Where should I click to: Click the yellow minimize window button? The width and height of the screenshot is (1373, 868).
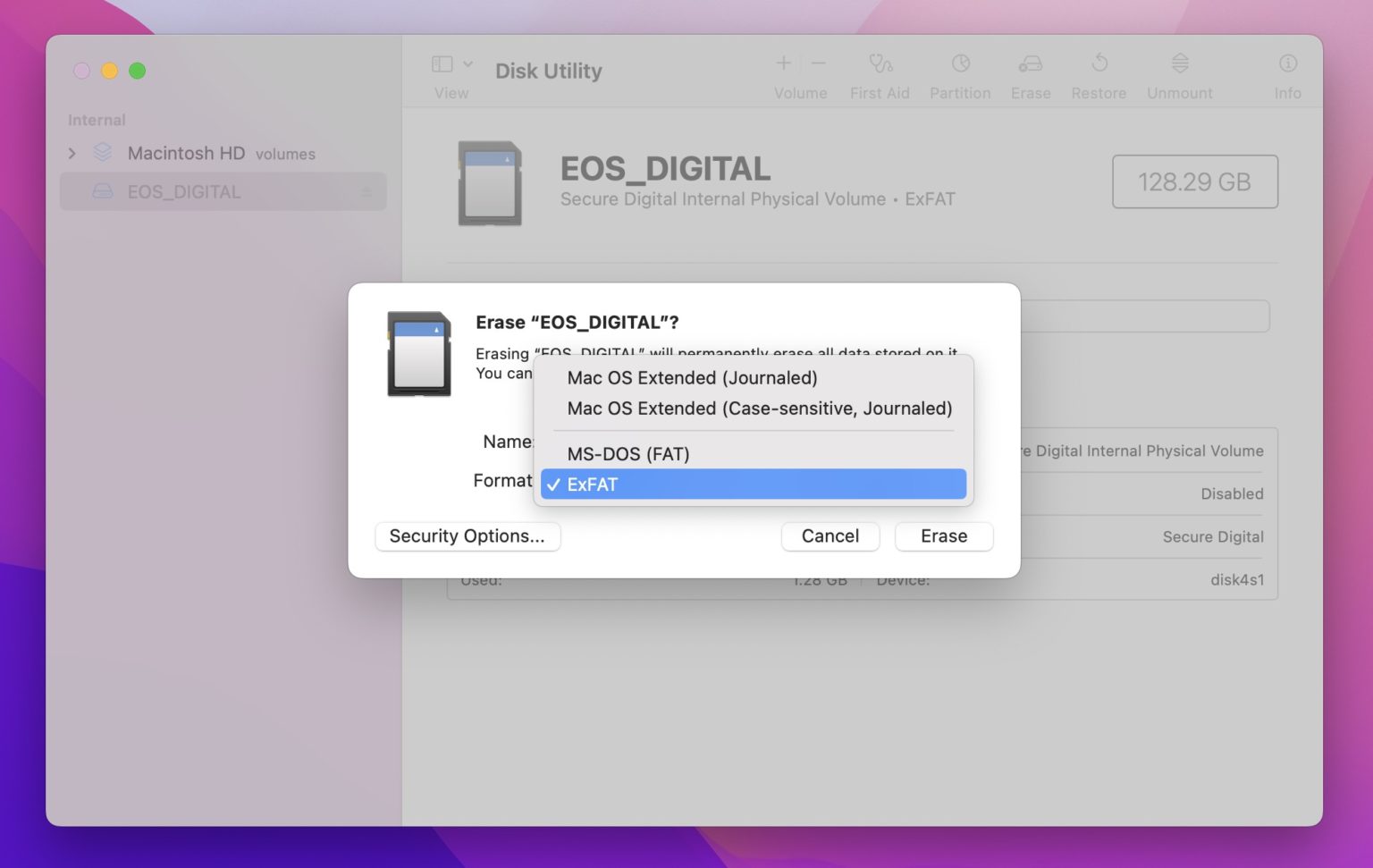point(109,71)
